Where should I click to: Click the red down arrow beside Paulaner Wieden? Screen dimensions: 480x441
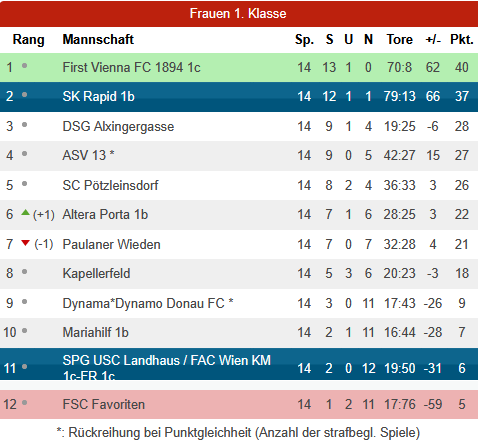click(x=25, y=243)
